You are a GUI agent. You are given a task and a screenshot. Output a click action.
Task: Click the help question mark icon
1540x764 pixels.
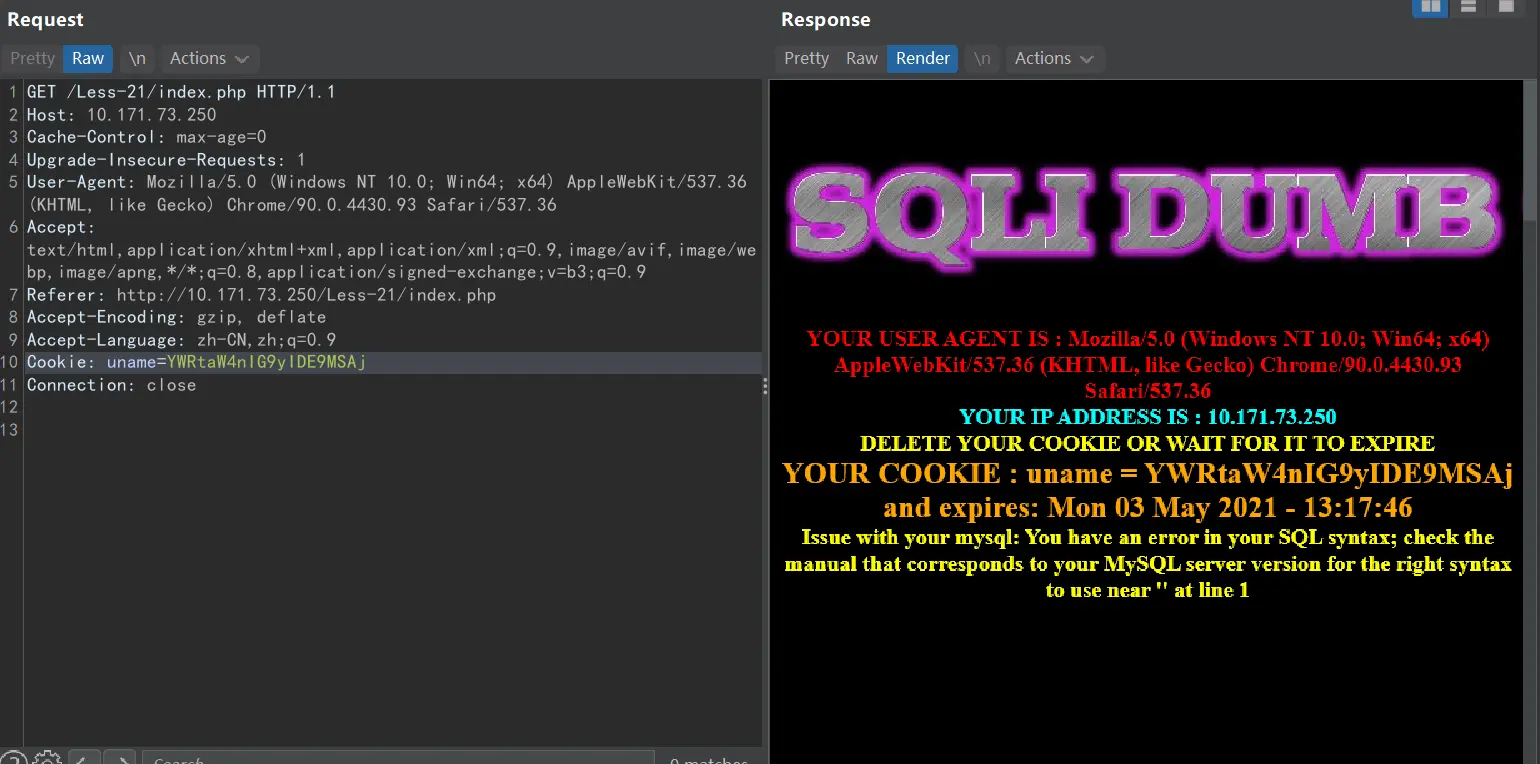tap(13, 759)
